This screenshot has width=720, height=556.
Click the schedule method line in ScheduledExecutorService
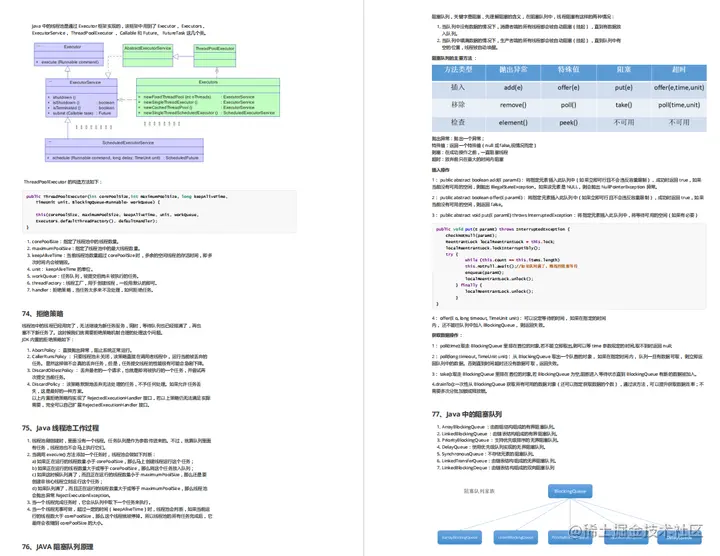point(123,158)
